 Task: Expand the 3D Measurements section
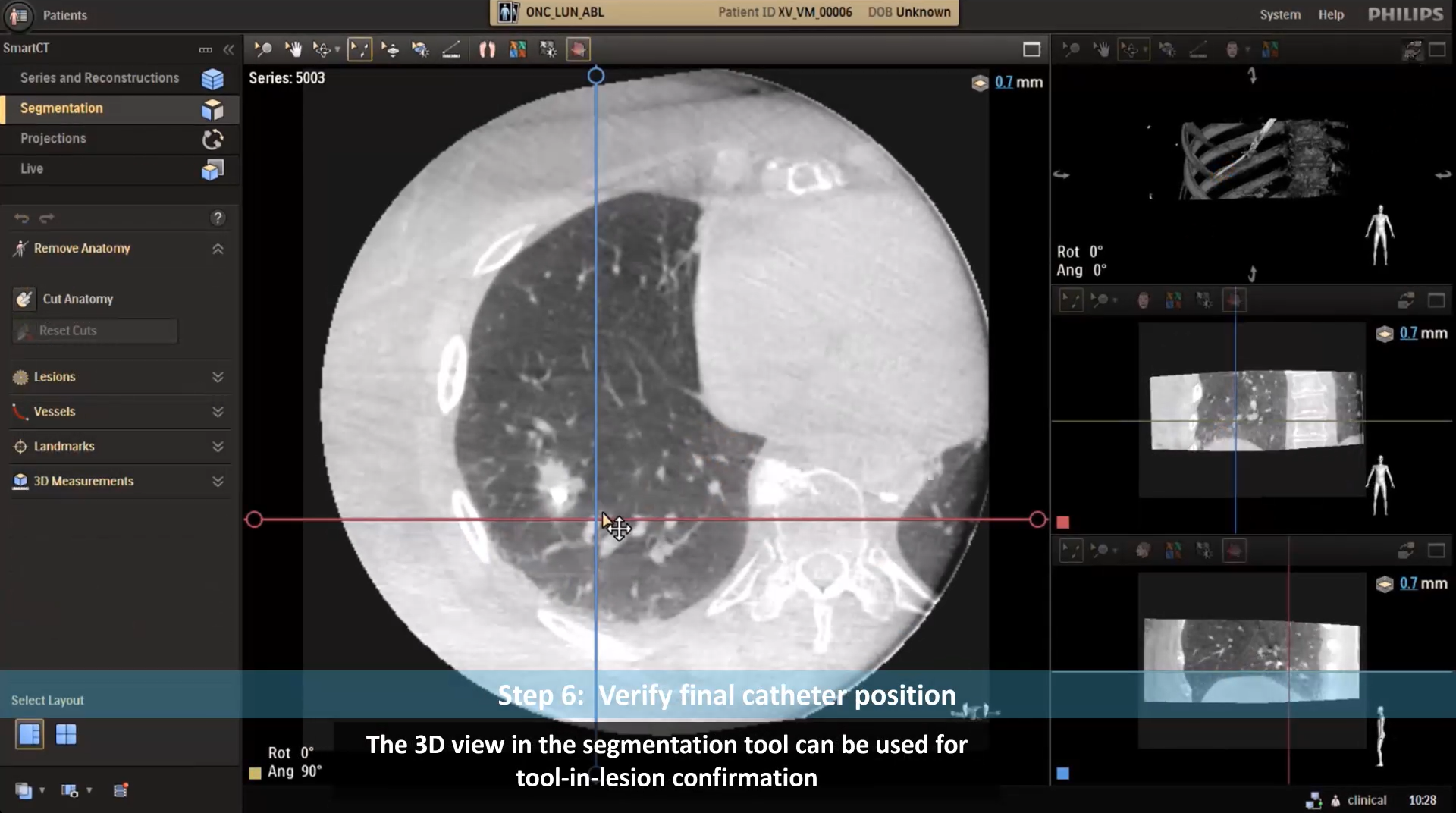[218, 482]
